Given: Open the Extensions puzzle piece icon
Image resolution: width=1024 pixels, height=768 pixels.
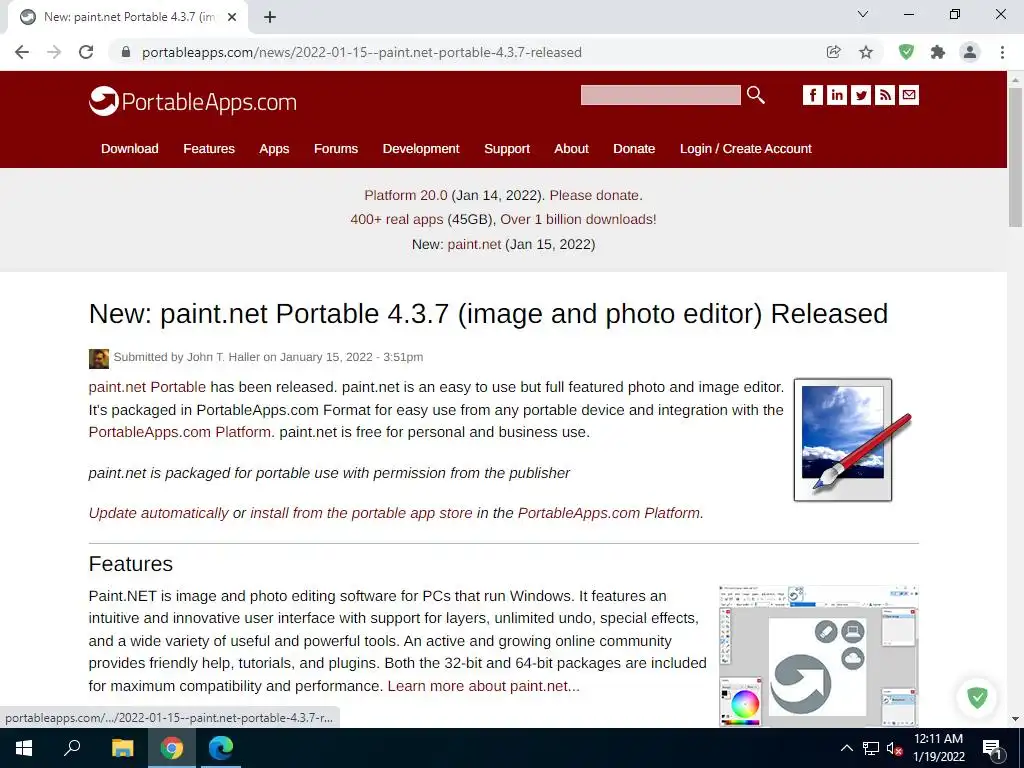Looking at the screenshot, I should point(938,52).
